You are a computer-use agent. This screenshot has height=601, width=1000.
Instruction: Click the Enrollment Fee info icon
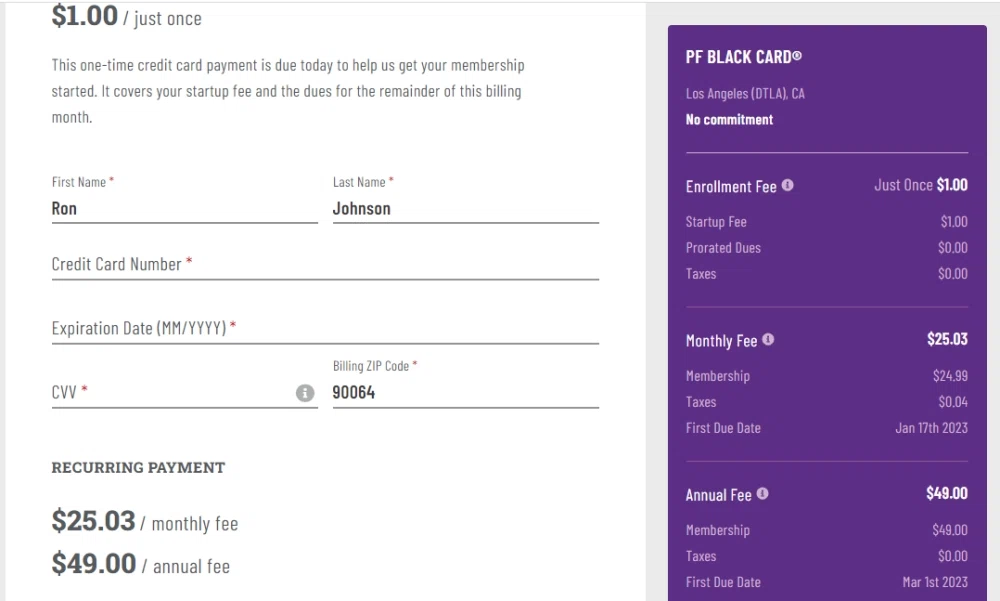[788, 186]
